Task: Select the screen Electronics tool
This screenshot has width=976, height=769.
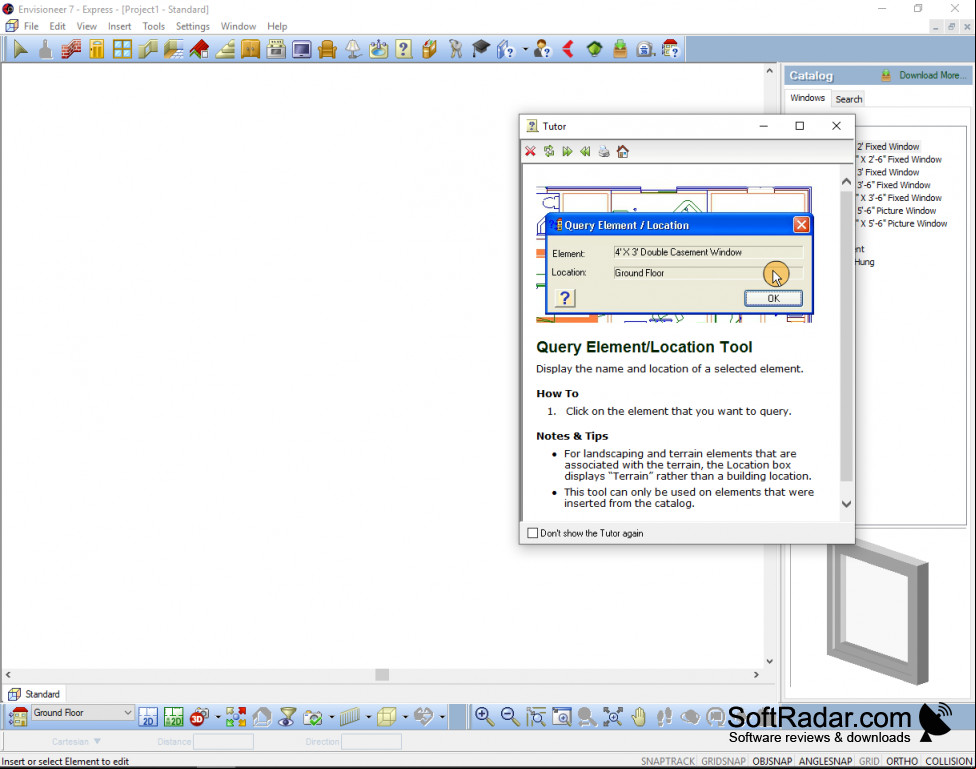Action: point(301,49)
